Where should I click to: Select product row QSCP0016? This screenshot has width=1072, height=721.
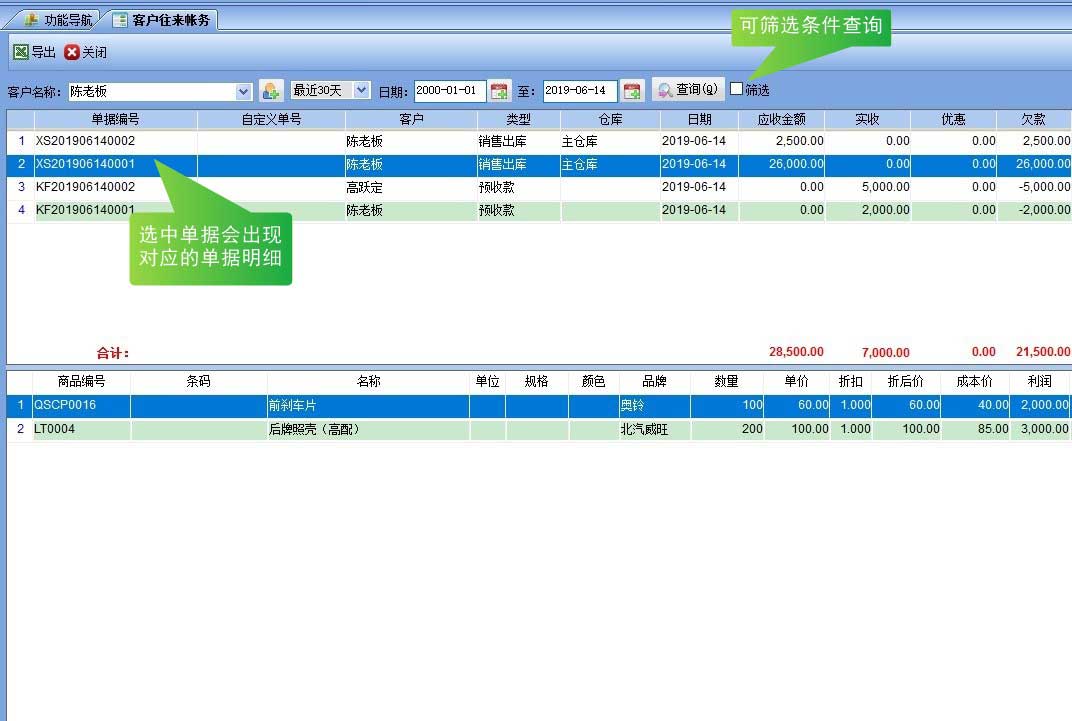point(539,405)
